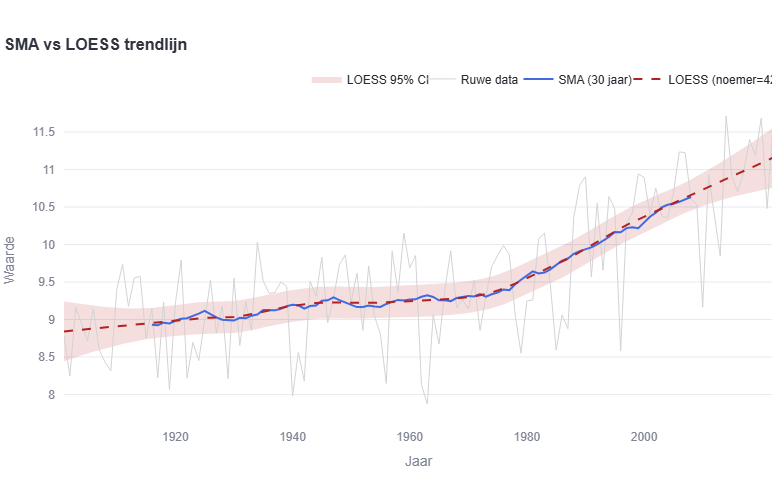Hide the Ruwe data series via legend
The height and width of the screenshot is (499, 772).
489,80
